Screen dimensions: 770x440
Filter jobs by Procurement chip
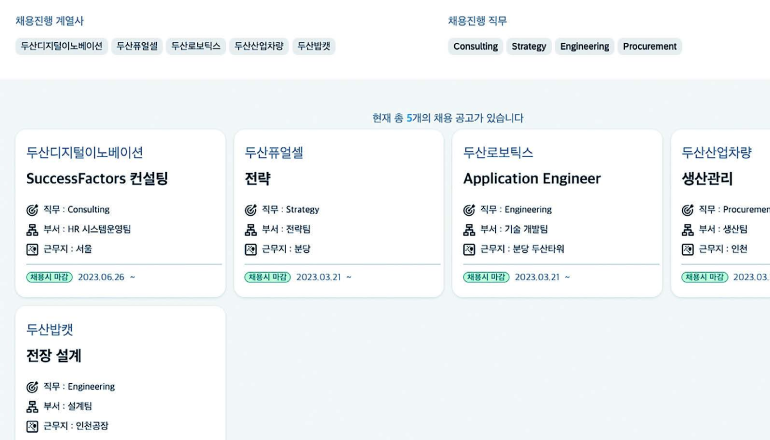click(650, 46)
